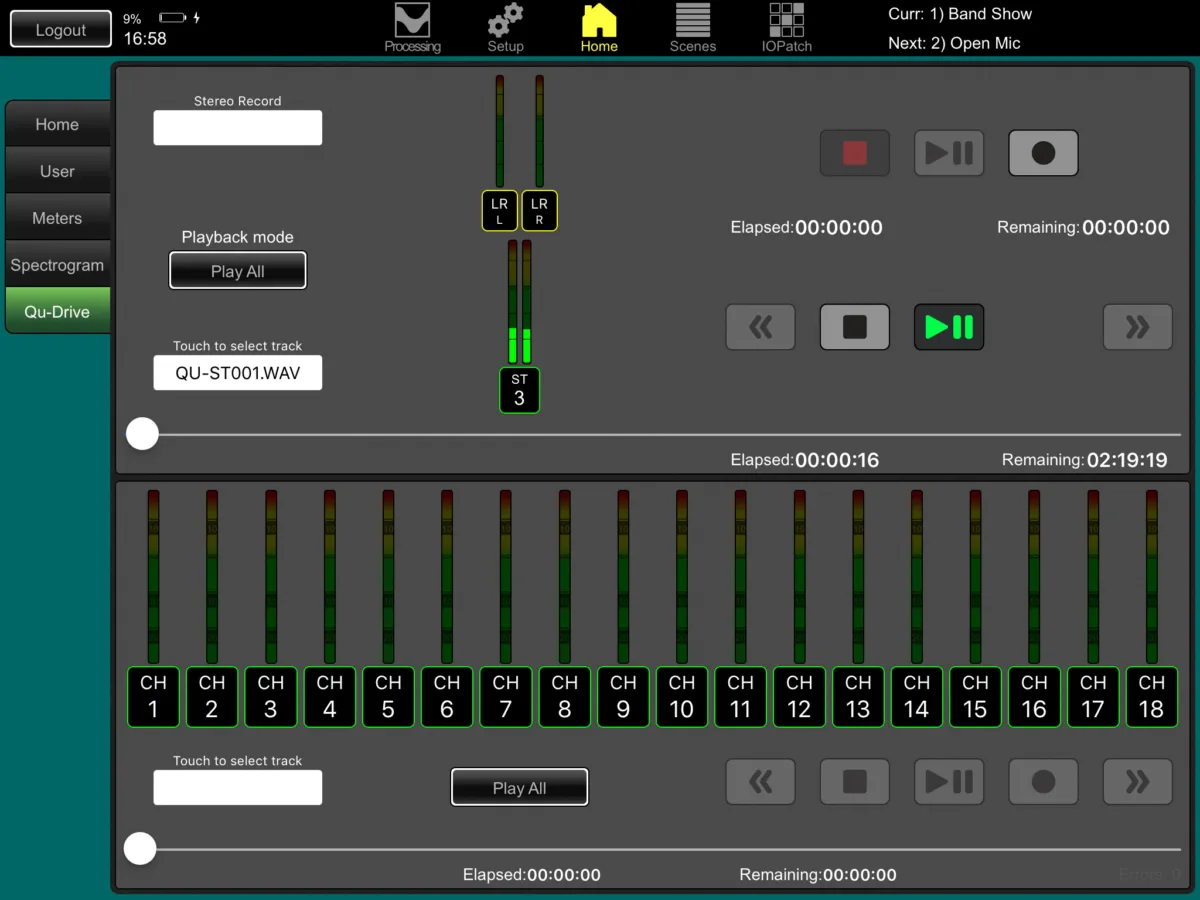Open the empty multitrack track selector
Screen dimensions: 1200x900
click(238, 788)
